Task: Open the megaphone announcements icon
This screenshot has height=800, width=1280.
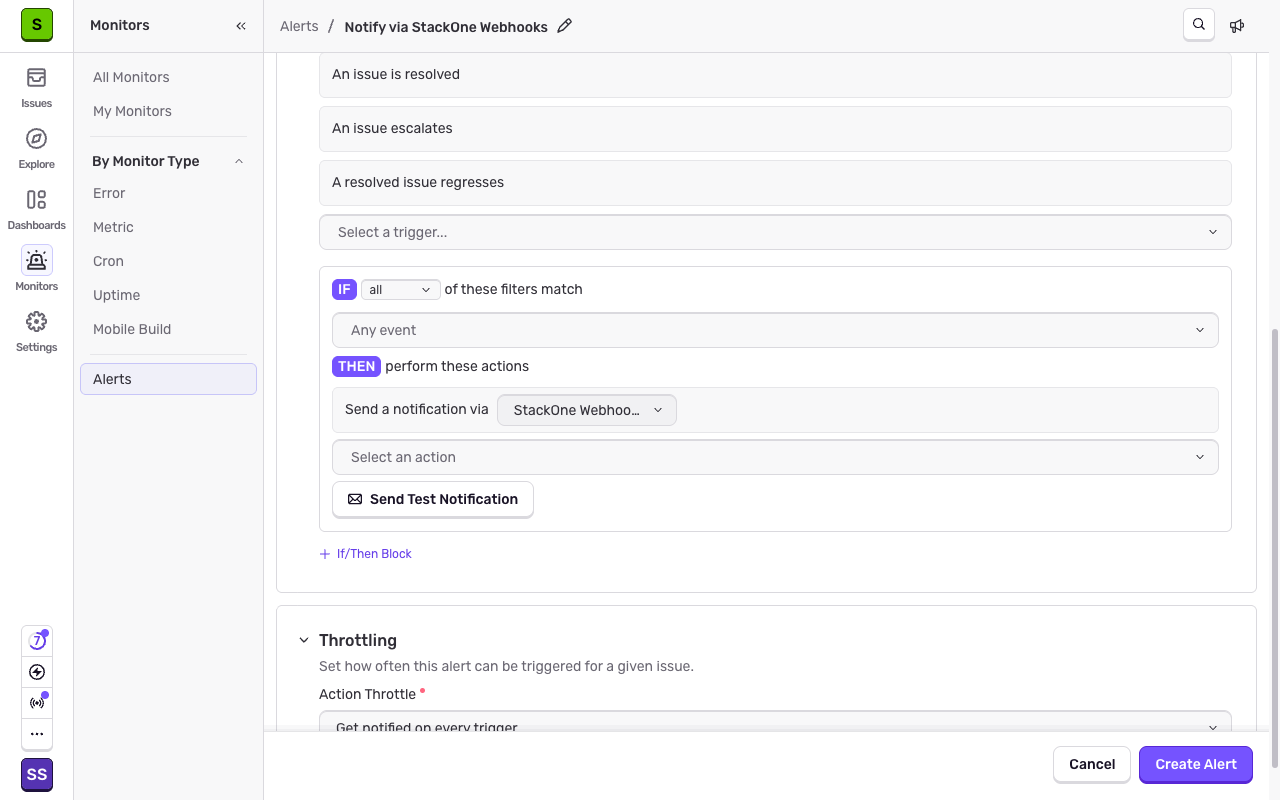Action: point(1237,26)
